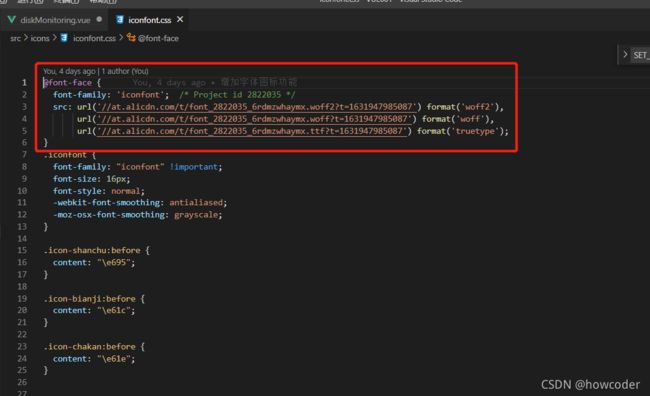Place cursor on .icon-shanchu:before selector

(x=92, y=250)
